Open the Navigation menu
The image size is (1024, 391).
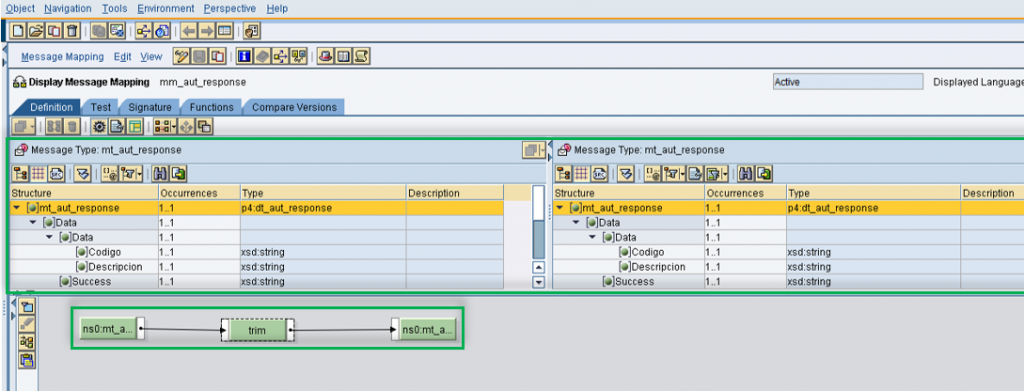[68, 8]
